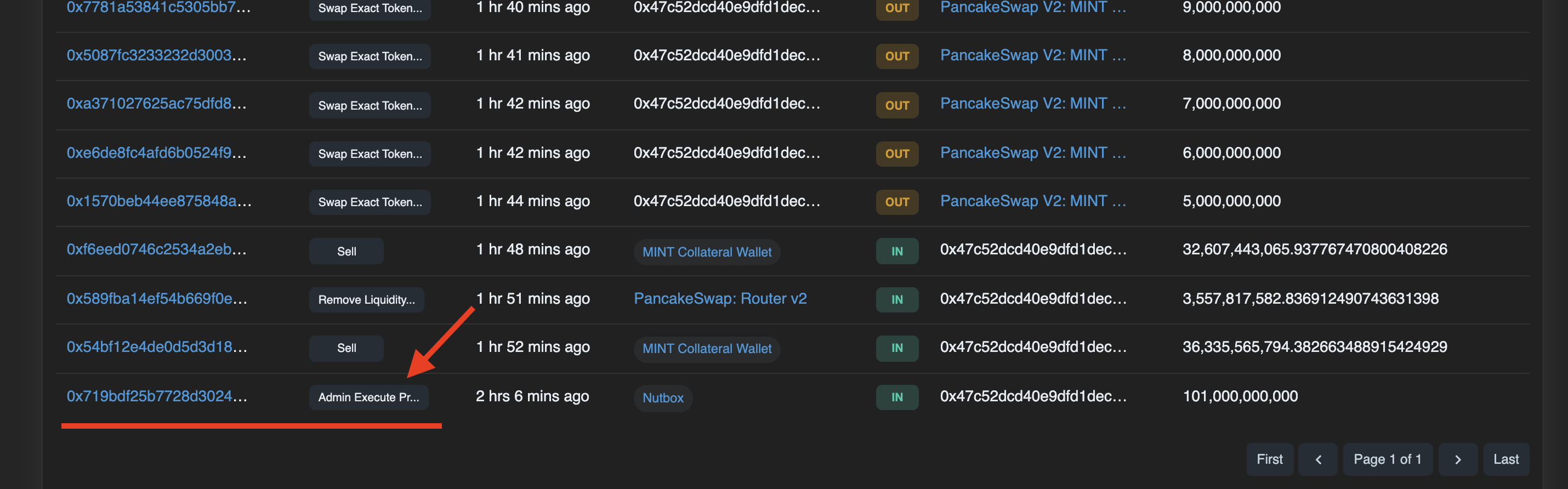The image size is (1568, 489).
Task: Open transaction 0x719bdf25b7728d3024 link
Action: (156, 396)
